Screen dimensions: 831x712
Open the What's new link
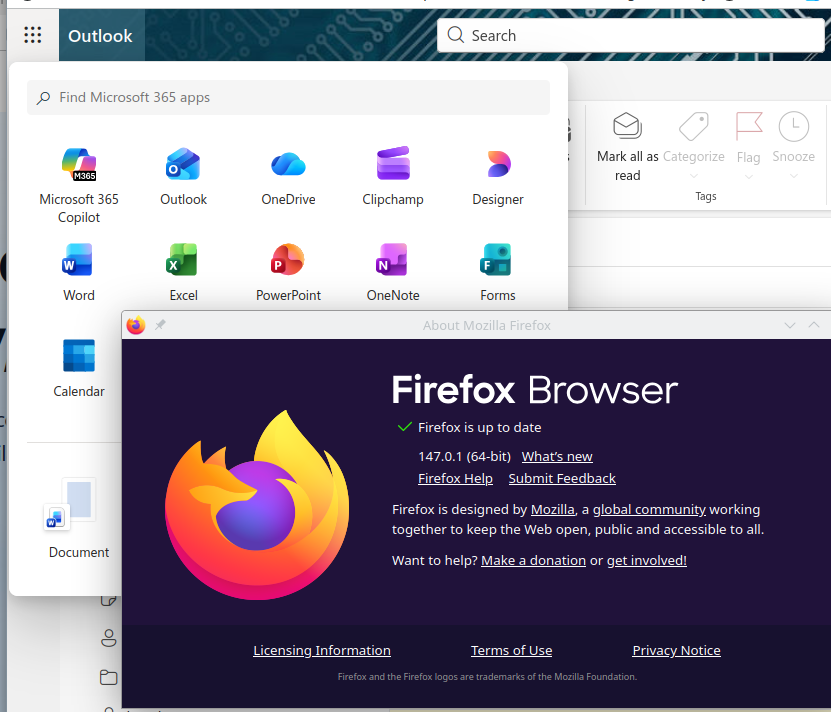pos(557,456)
